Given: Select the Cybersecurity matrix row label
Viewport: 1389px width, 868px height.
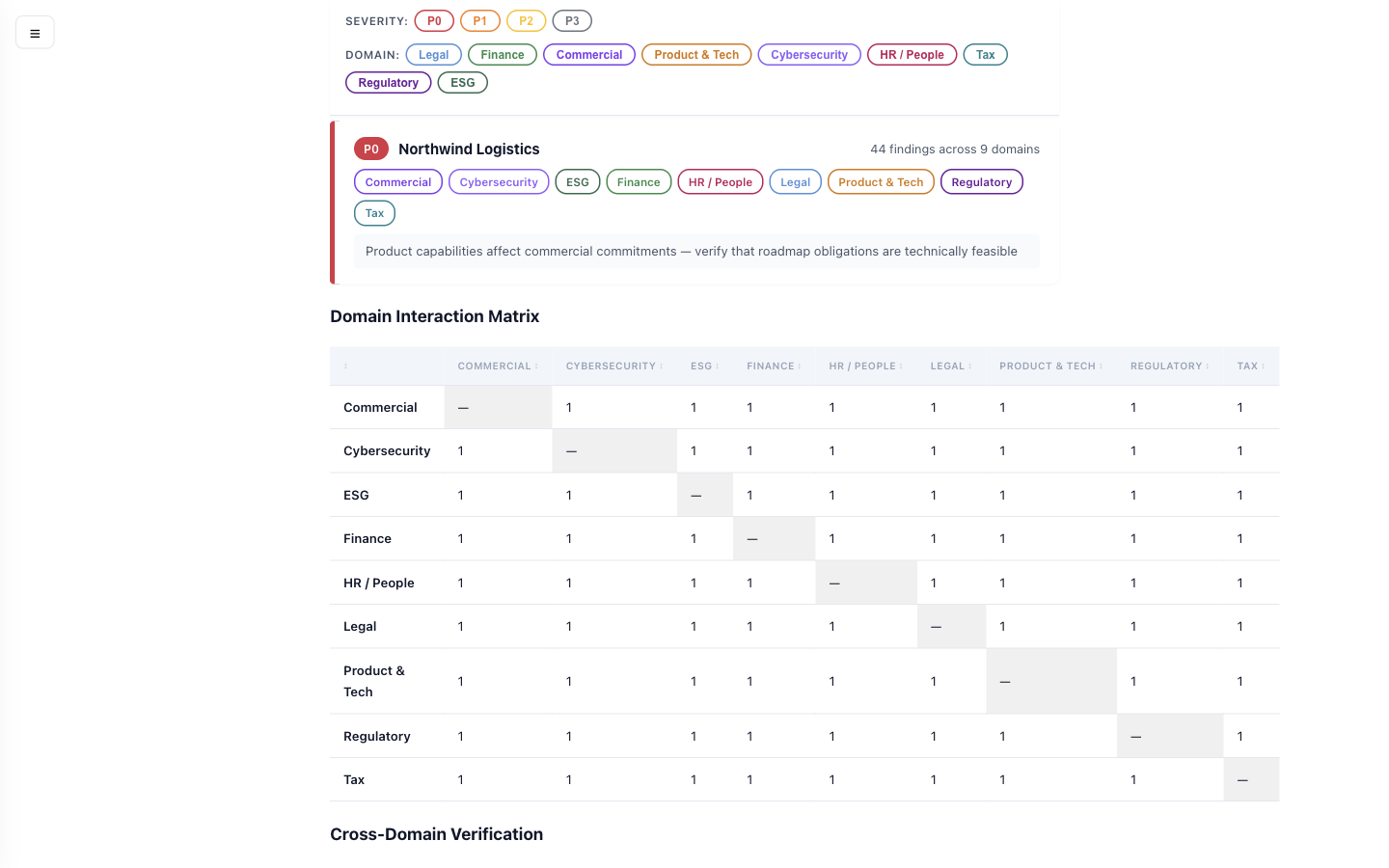Looking at the screenshot, I should click(x=387, y=451).
